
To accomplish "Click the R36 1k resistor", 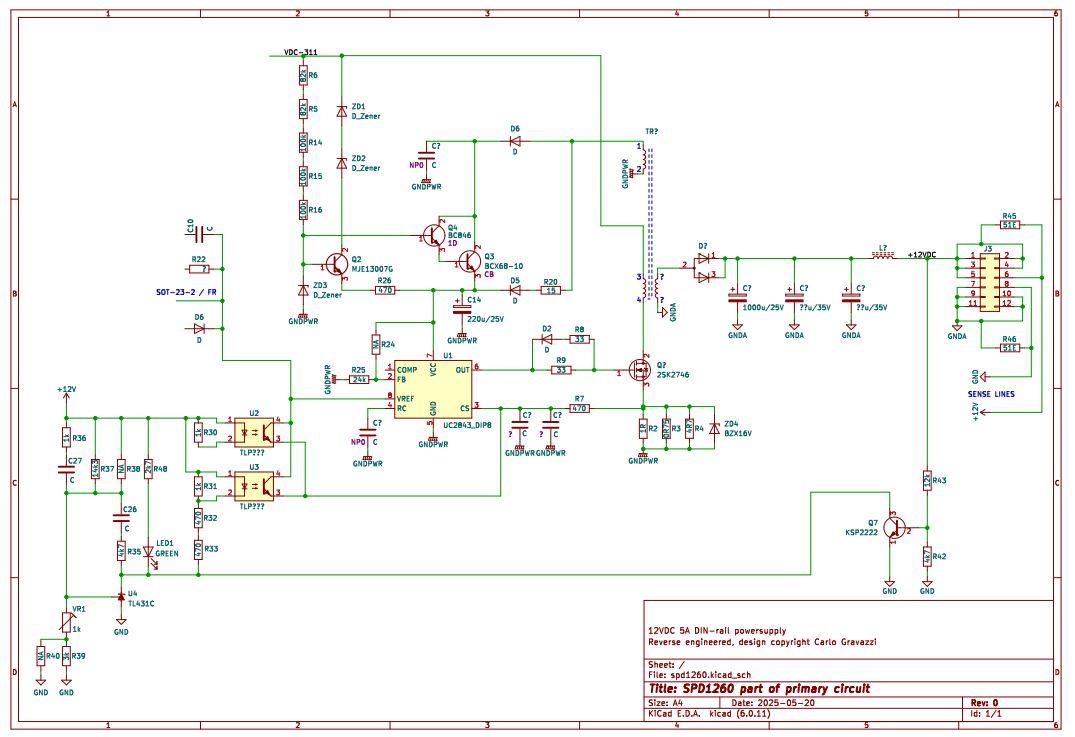I will (67, 437).
